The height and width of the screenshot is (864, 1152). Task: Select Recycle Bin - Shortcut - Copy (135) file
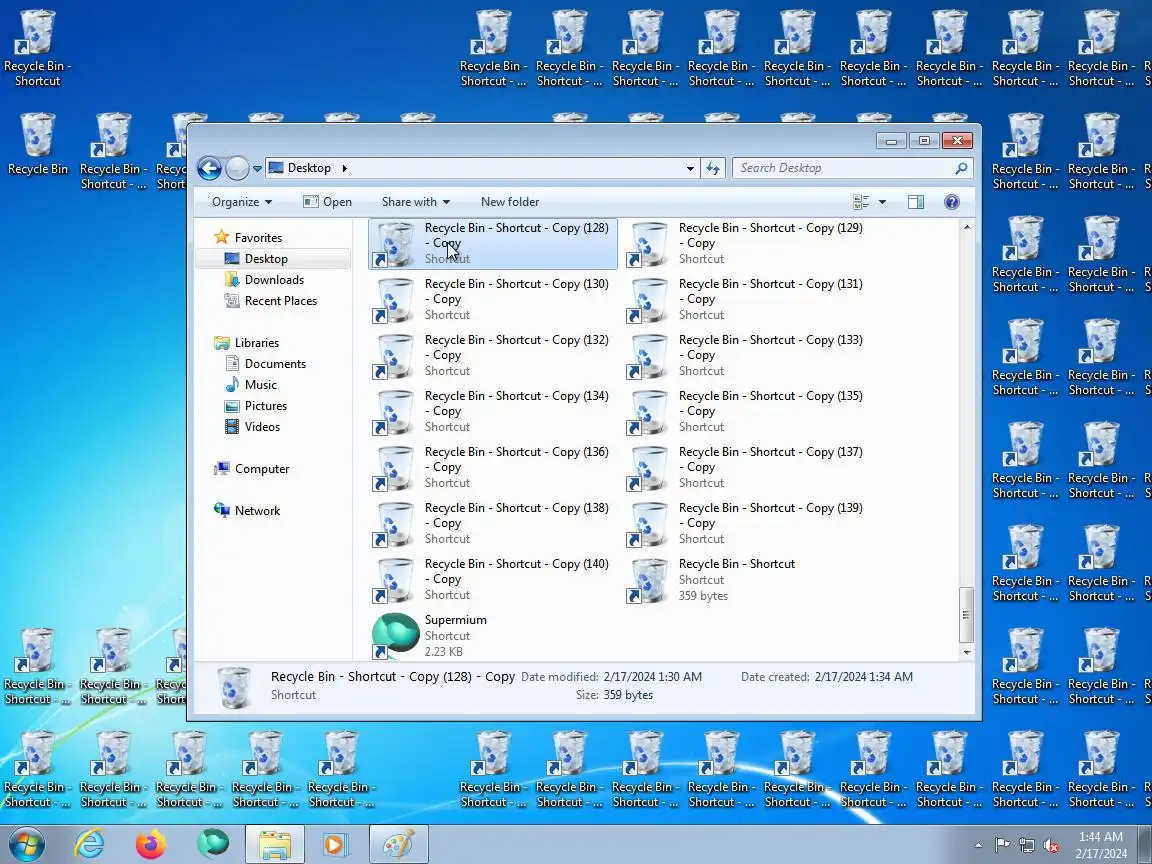[747, 411]
